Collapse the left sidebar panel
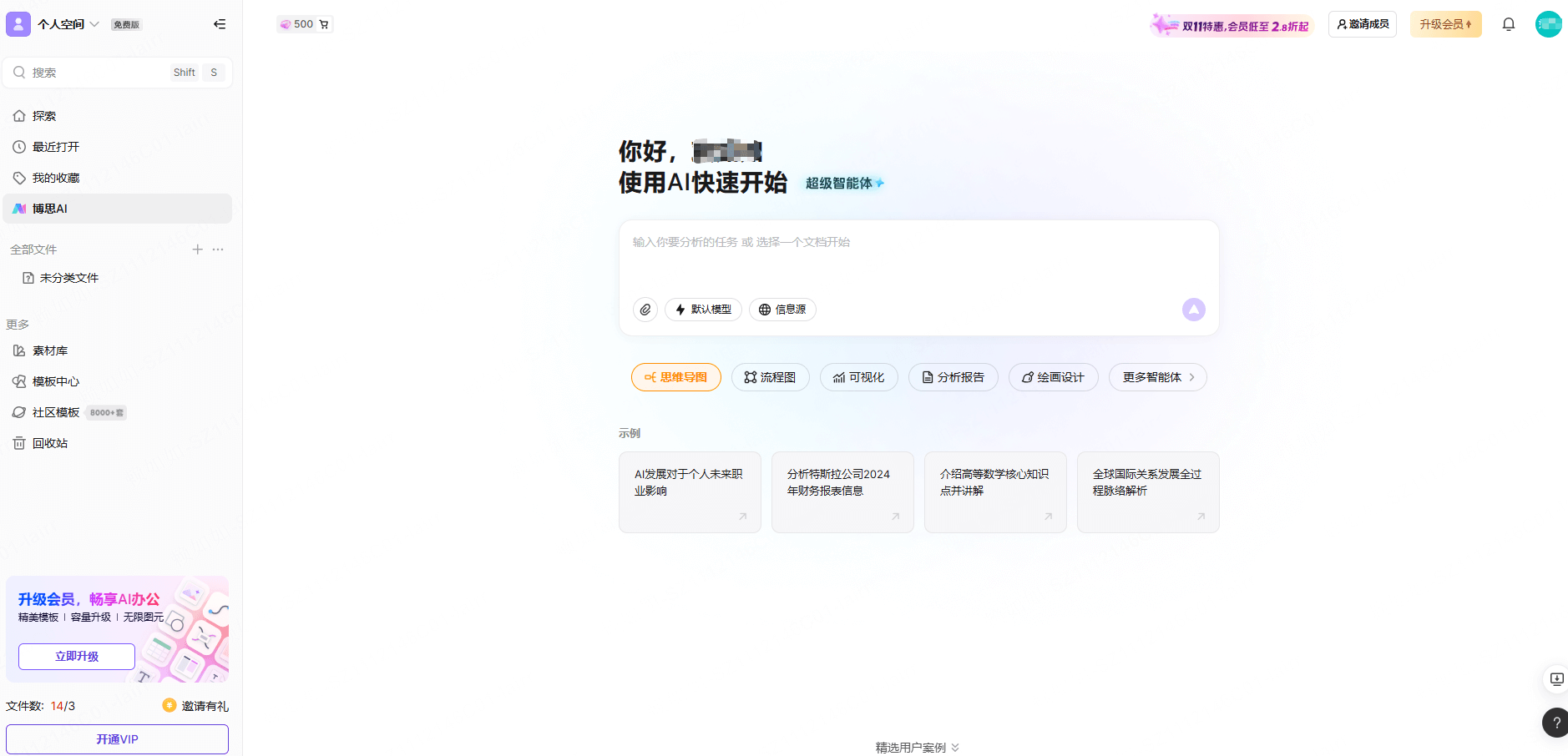Viewport: 1568px width, 756px height. [219, 24]
